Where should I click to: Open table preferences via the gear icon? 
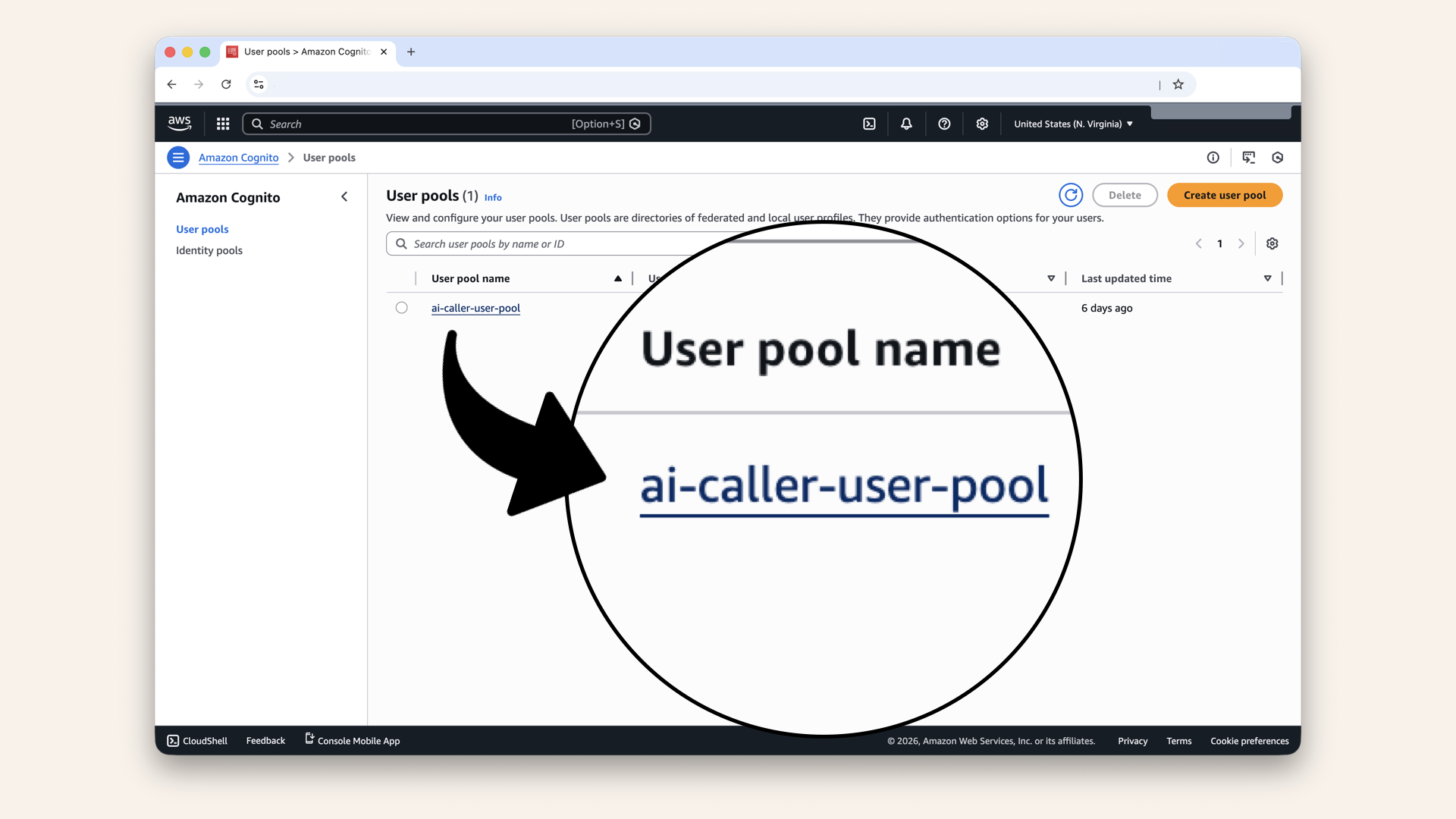click(x=1272, y=243)
